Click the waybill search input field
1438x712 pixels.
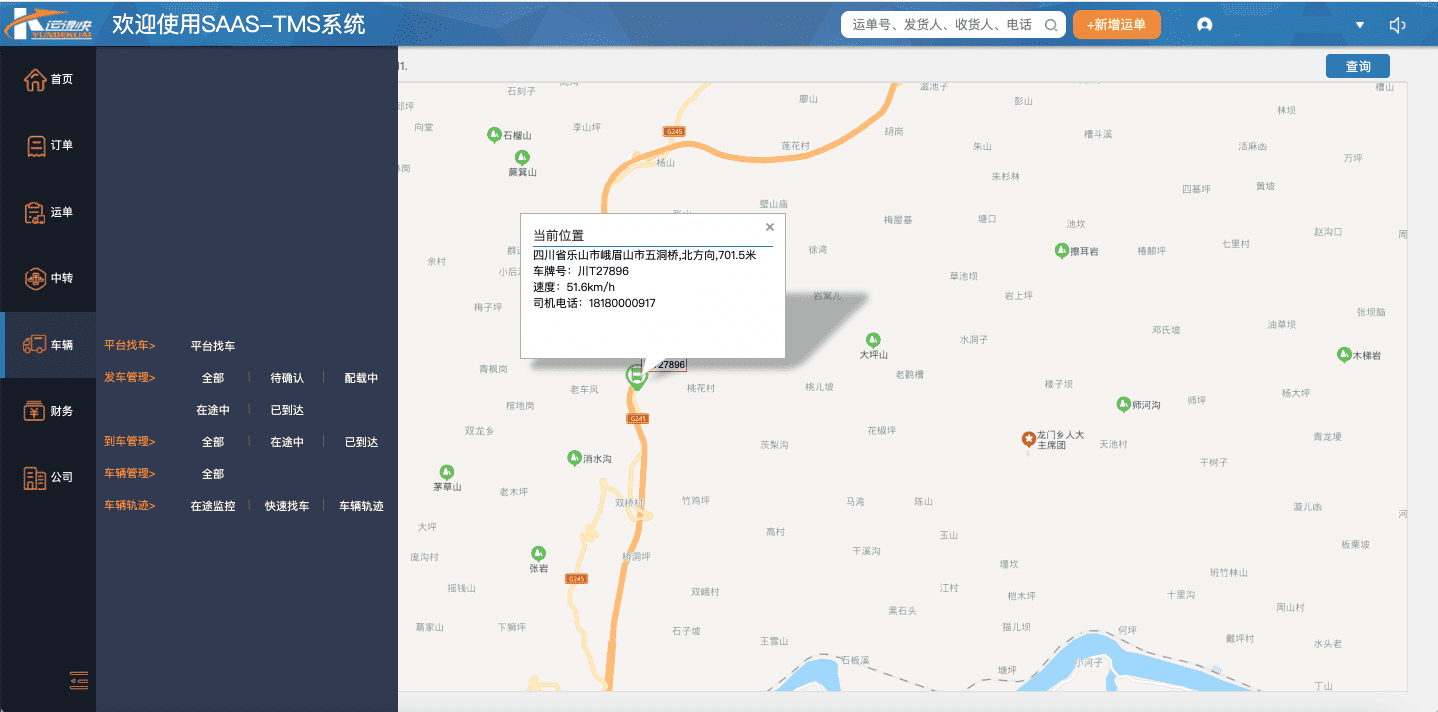[940, 25]
